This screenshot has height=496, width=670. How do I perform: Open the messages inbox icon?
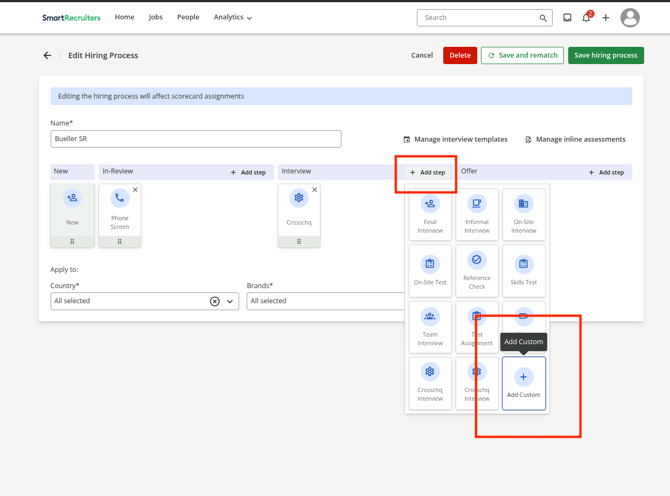(567, 18)
